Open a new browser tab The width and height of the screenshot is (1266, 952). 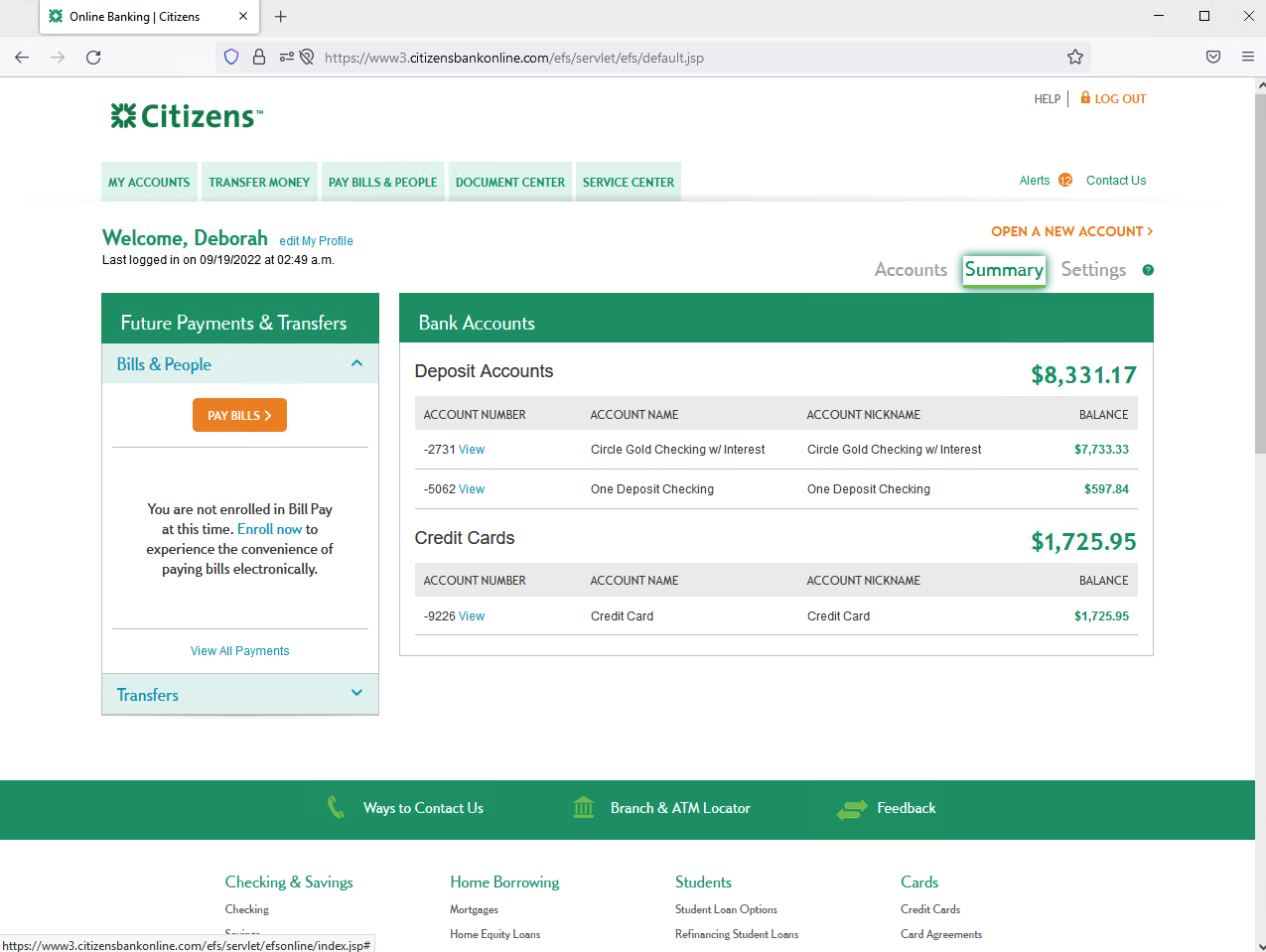(x=281, y=17)
